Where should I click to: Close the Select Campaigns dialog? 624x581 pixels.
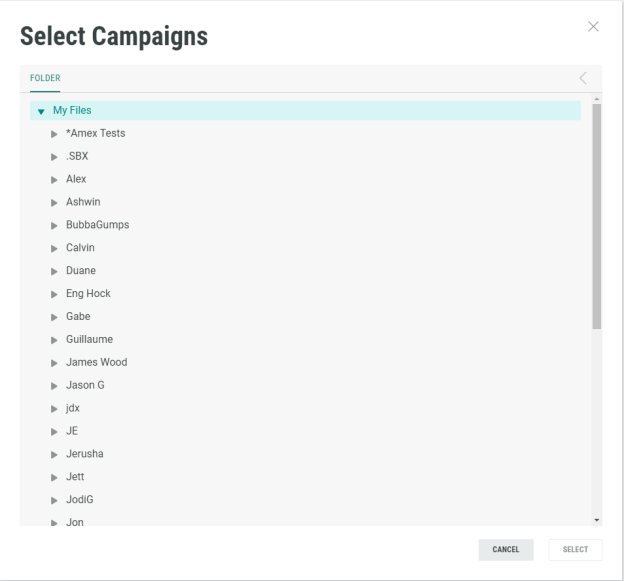(592, 25)
